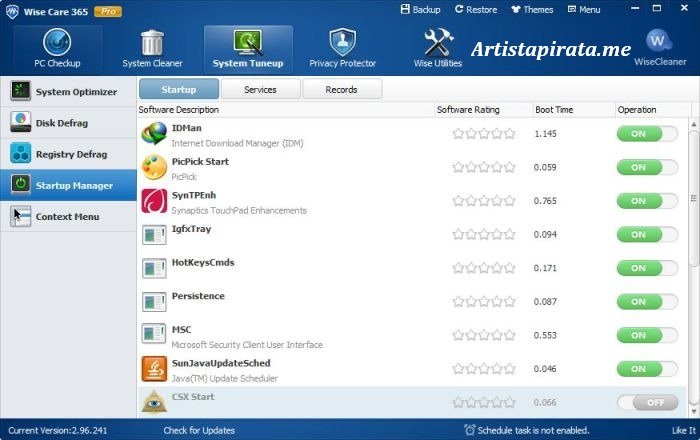
Task: Click Schedule task is not enabled link
Action: click(x=533, y=430)
